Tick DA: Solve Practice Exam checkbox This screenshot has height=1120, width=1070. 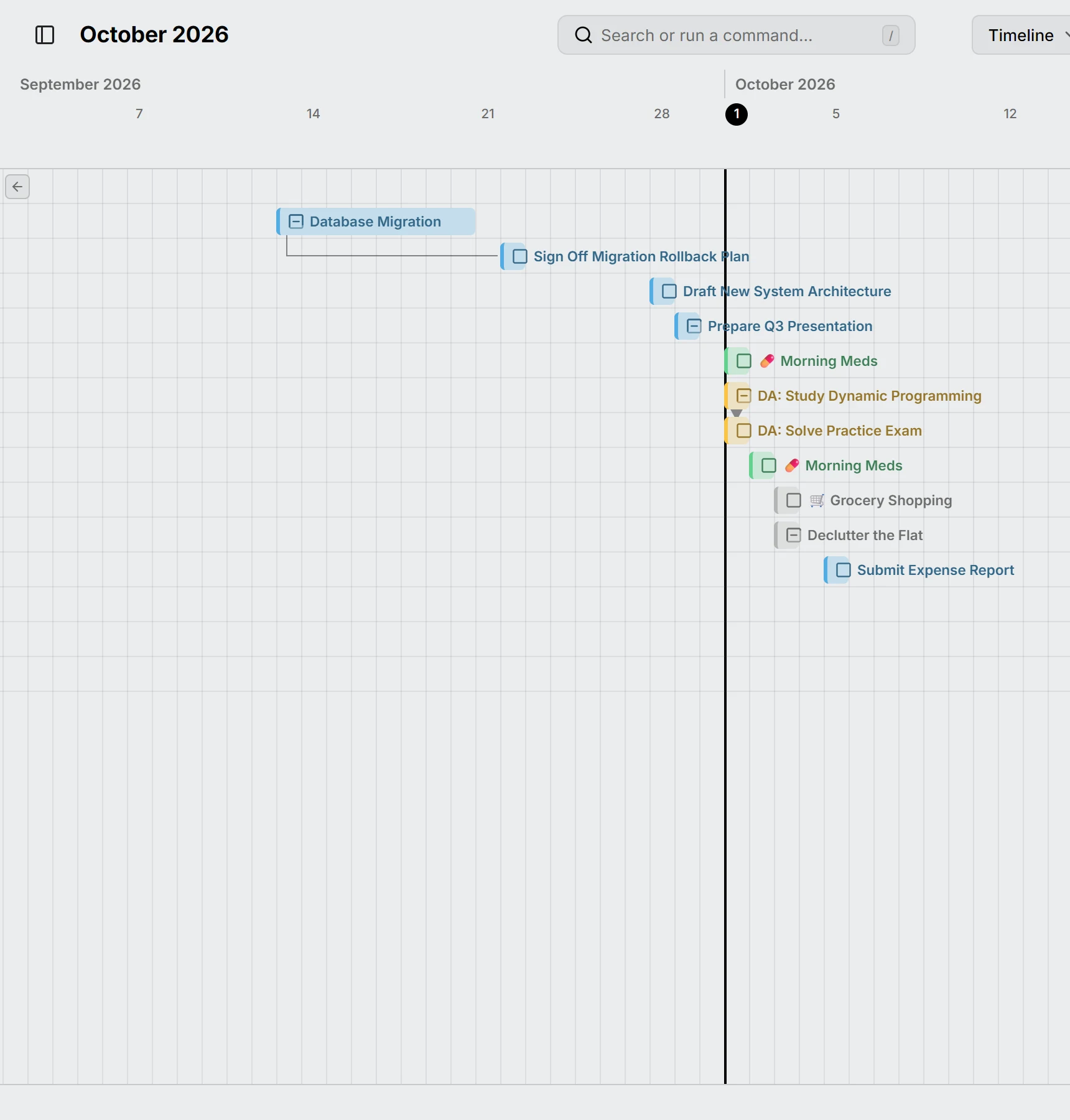(744, 431)
